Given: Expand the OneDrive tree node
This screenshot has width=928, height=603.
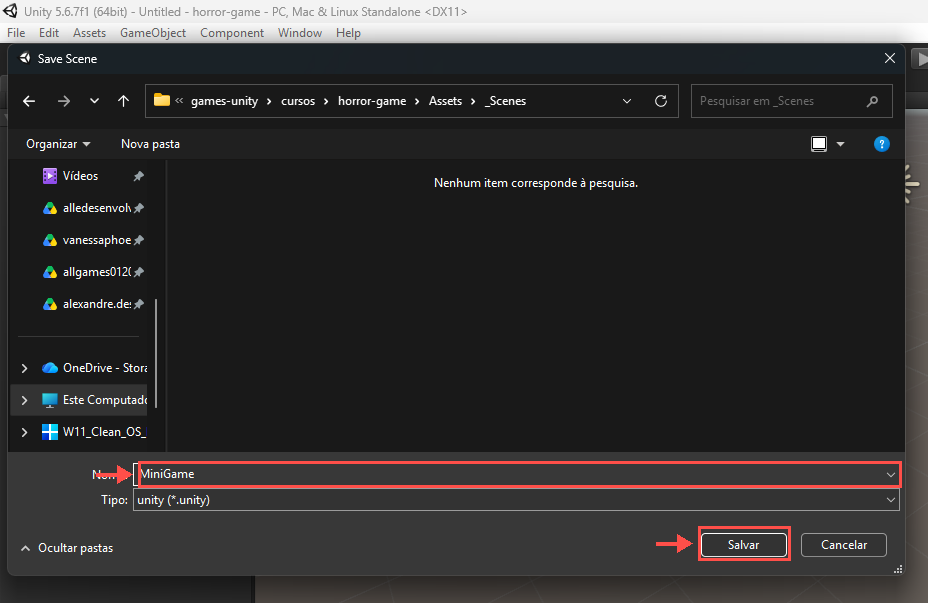Looking at the screenshot, I should [x=24, y=368].
